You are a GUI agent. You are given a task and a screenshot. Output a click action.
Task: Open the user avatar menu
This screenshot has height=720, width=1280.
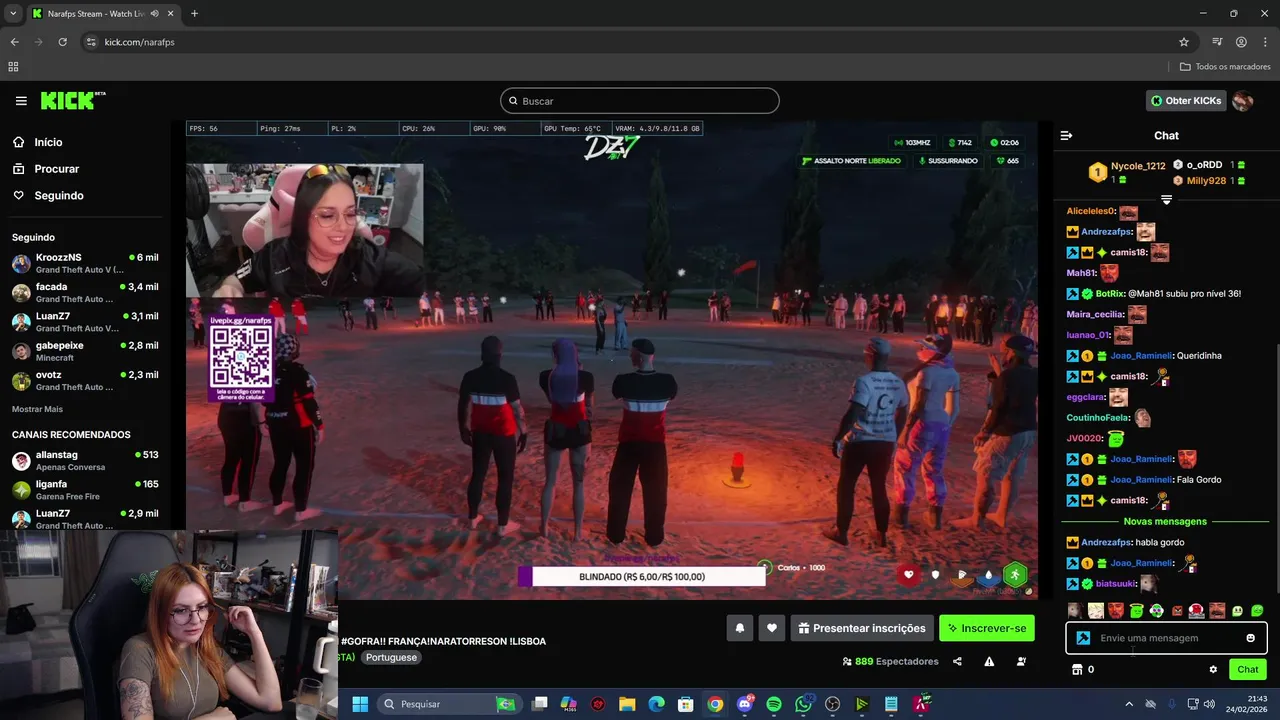tap(1243, 101)
